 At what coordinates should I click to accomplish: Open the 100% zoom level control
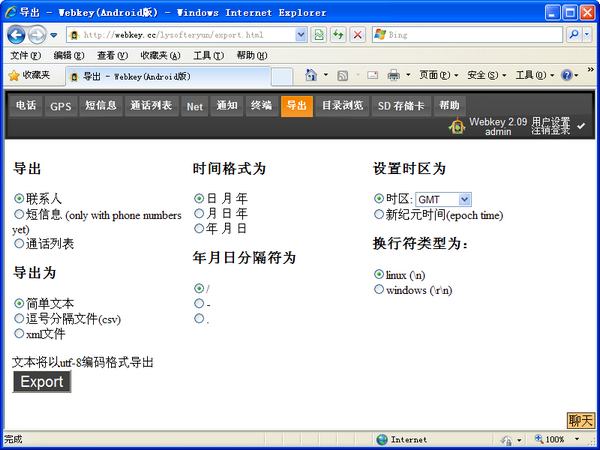pos(563,439)
